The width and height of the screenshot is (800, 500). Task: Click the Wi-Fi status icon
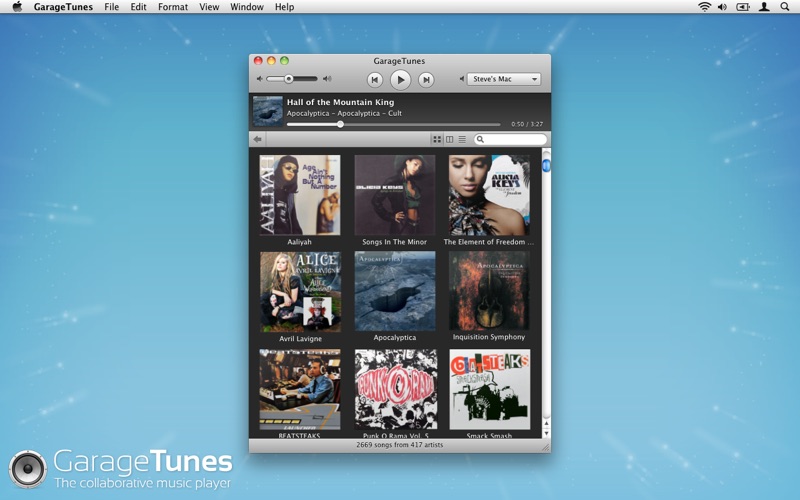pyautogui.click(x=704, y=7)
